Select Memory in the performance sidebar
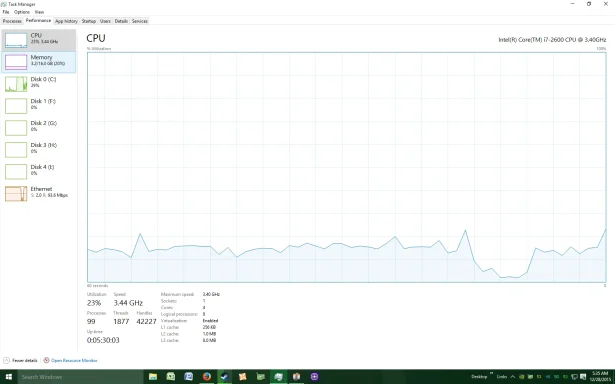The height and width of the screenshot is (384, 615). click(x=38, y=62)
